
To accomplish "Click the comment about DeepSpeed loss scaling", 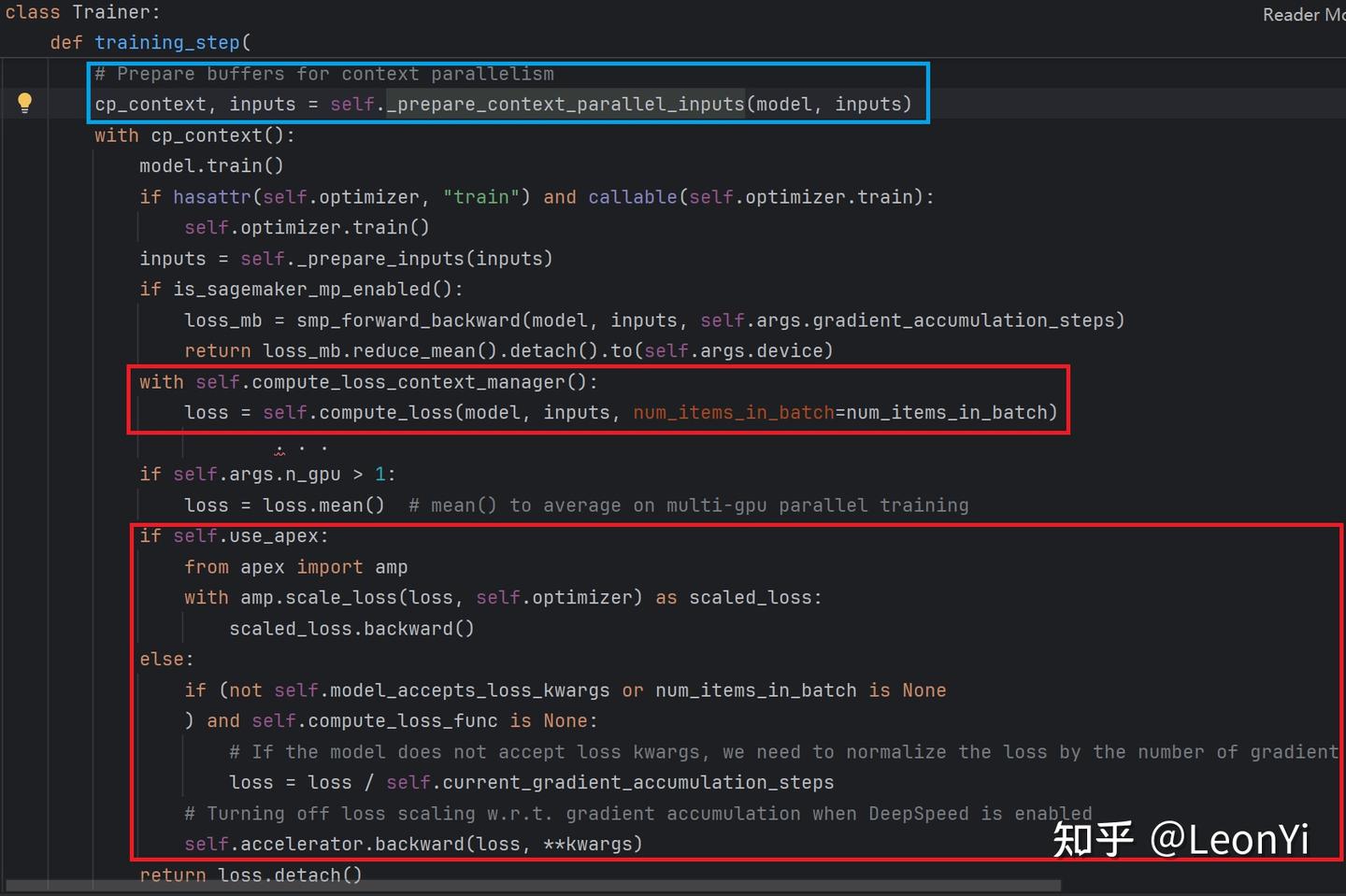I will [x=638, y=814].
